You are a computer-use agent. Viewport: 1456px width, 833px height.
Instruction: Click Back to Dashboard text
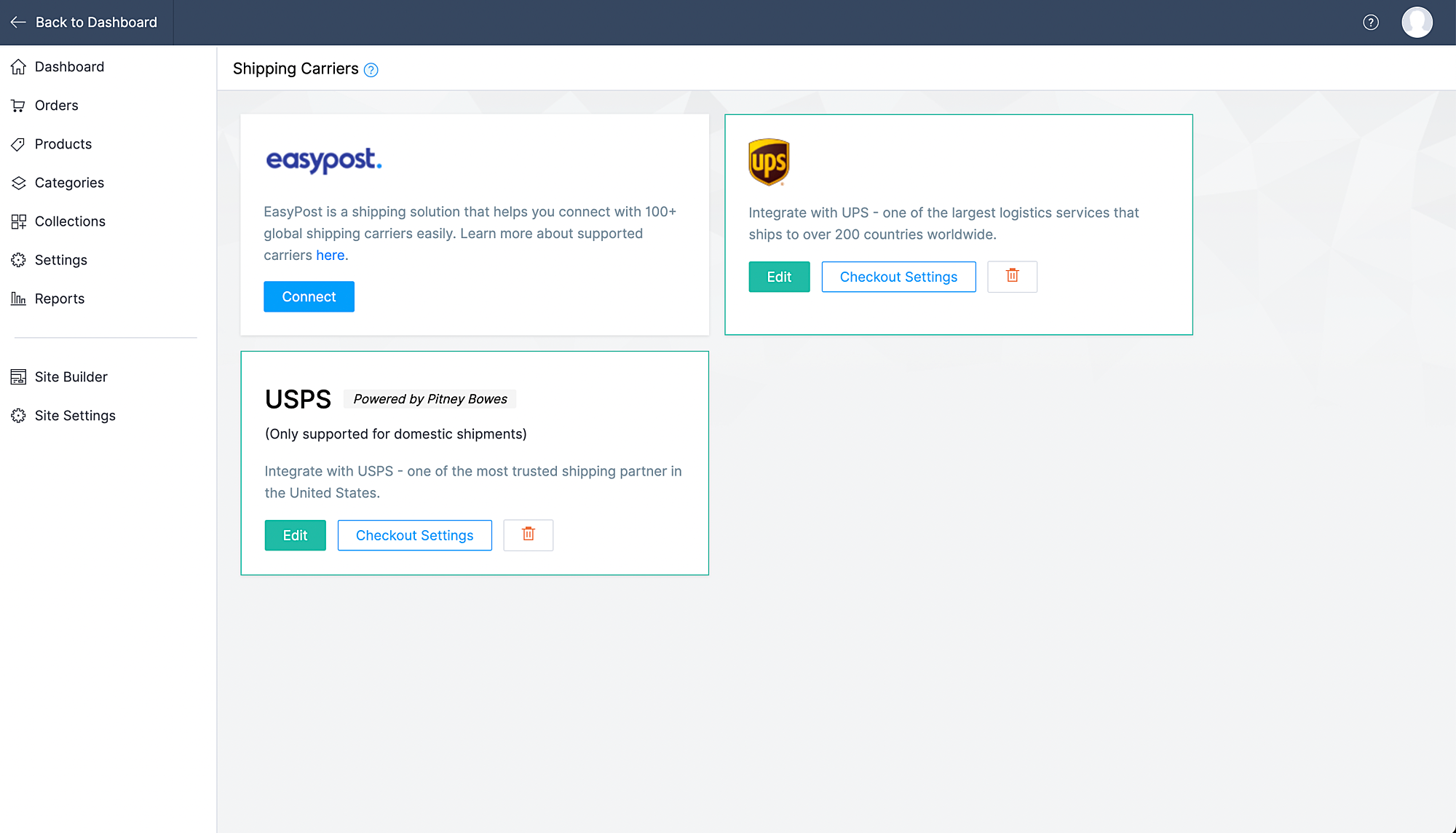coord(96,23)
